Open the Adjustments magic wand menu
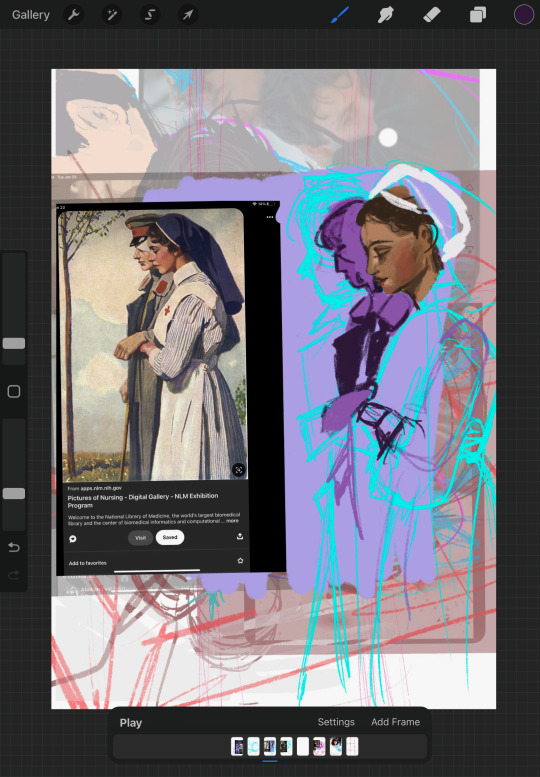 112,15
